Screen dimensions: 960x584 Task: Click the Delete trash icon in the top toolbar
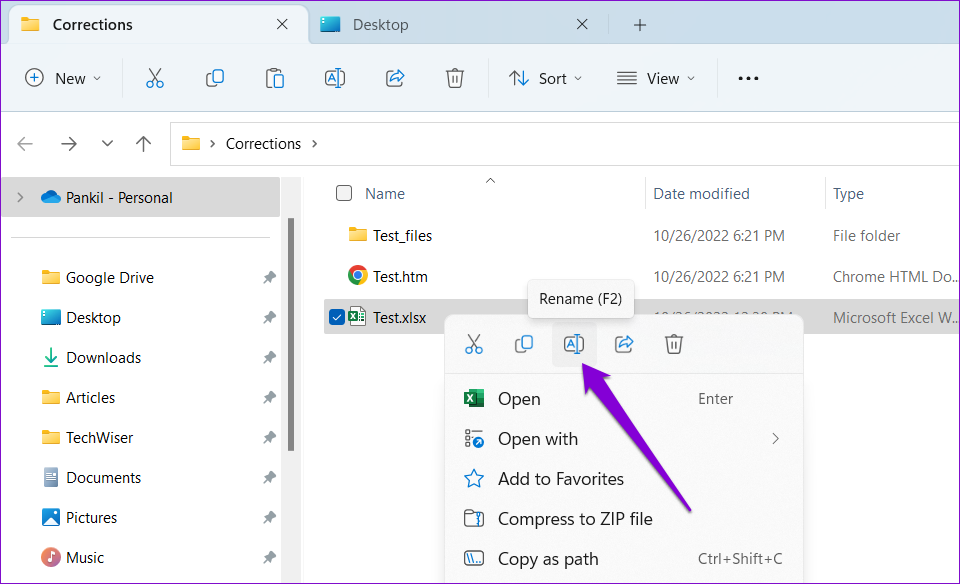coord(455,78)
